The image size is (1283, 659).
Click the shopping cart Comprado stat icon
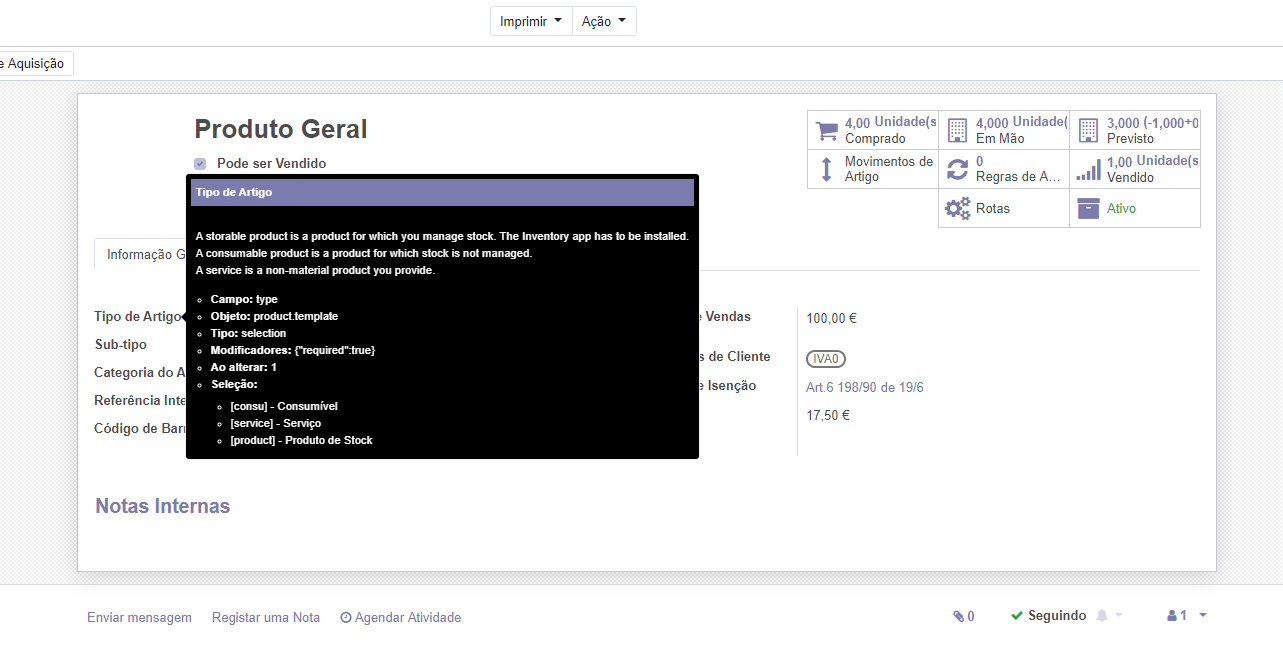click(826, 131)
